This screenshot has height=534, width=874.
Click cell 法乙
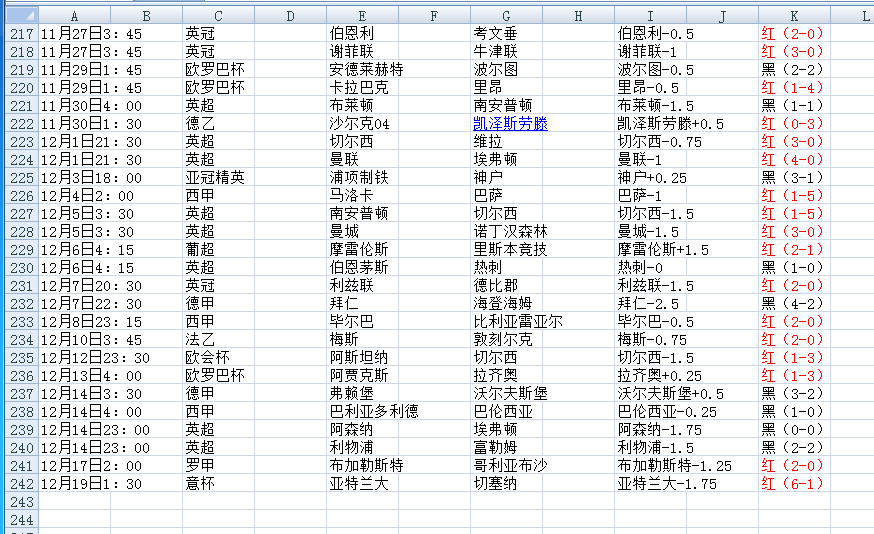[x=200, y=339]
